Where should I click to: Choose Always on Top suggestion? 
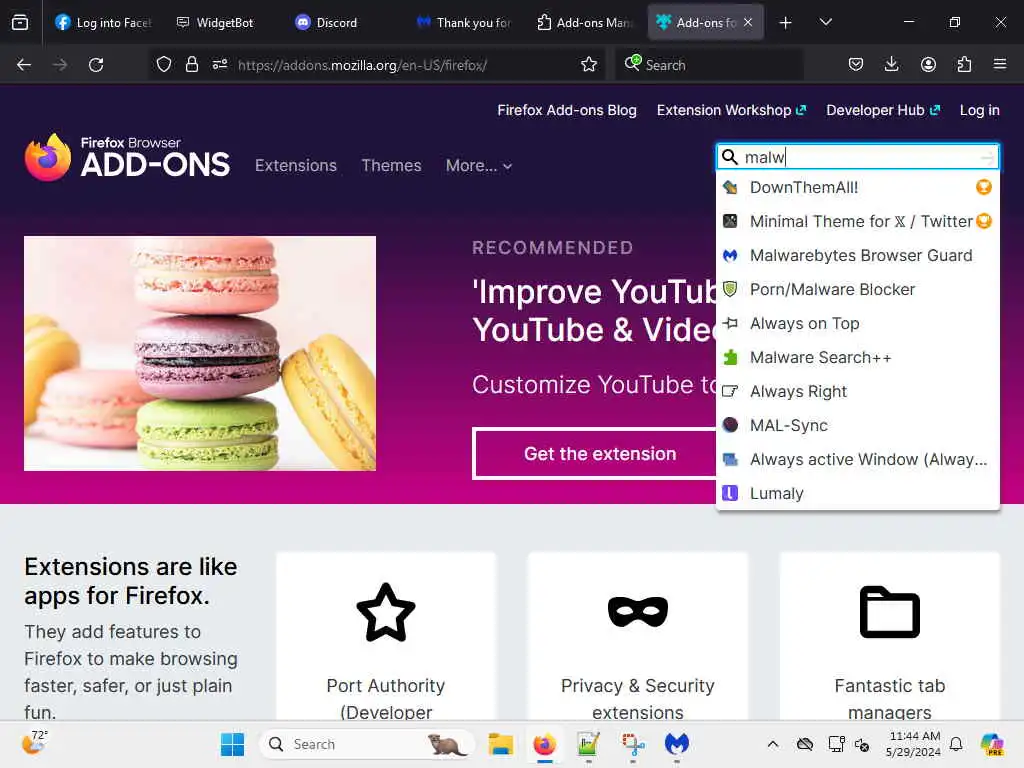[857, 323]
